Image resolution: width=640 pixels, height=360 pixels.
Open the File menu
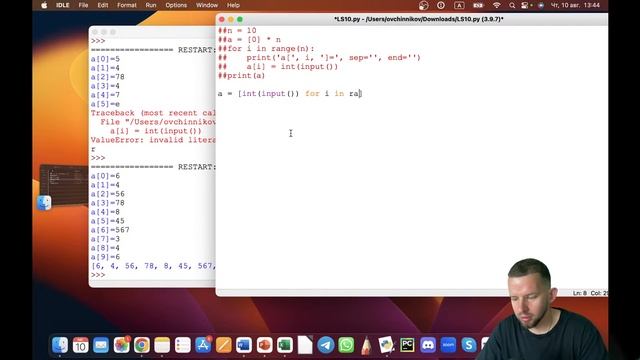(83, 5)
